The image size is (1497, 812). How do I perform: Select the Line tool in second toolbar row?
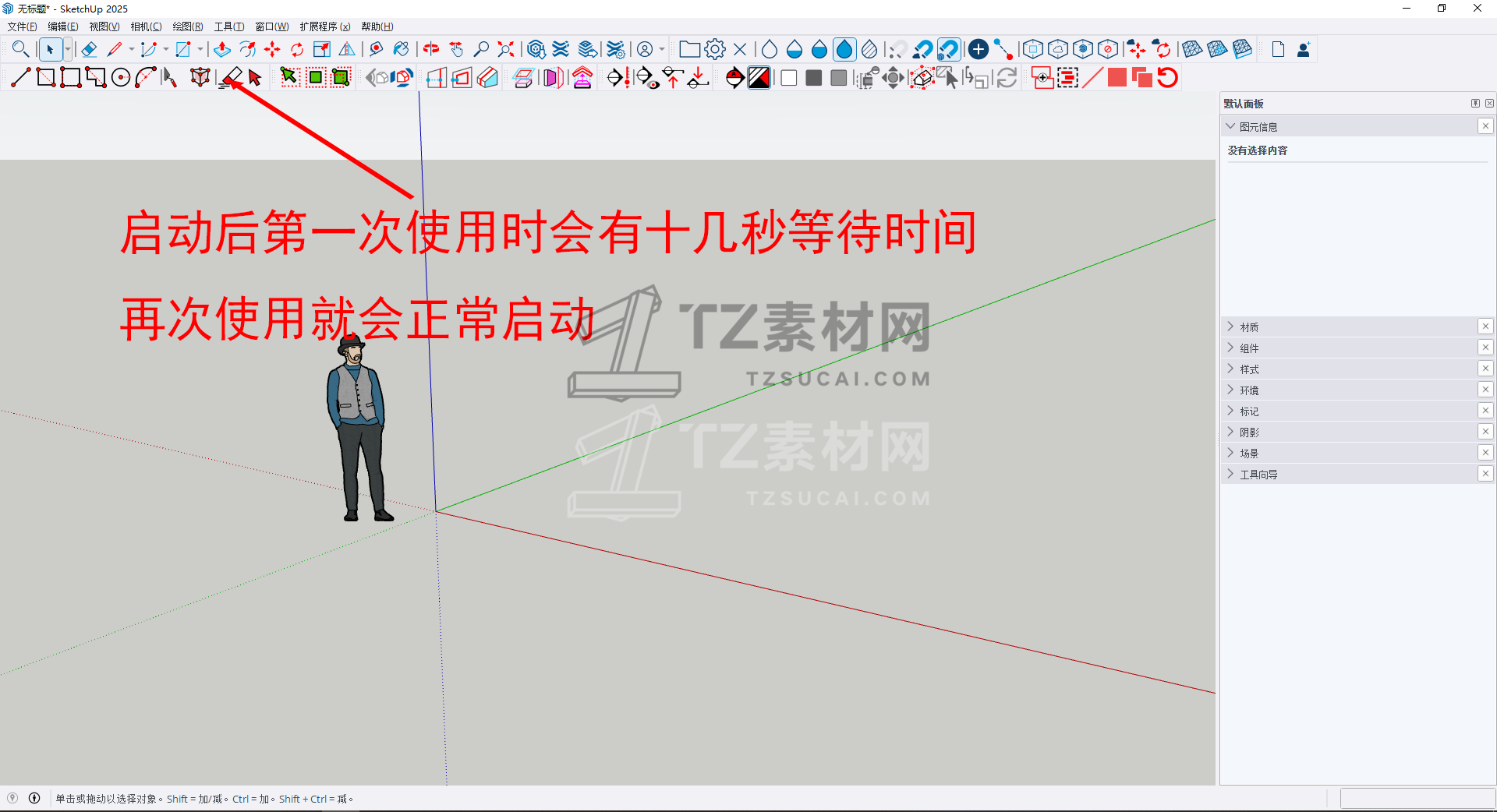coord(21,78)
